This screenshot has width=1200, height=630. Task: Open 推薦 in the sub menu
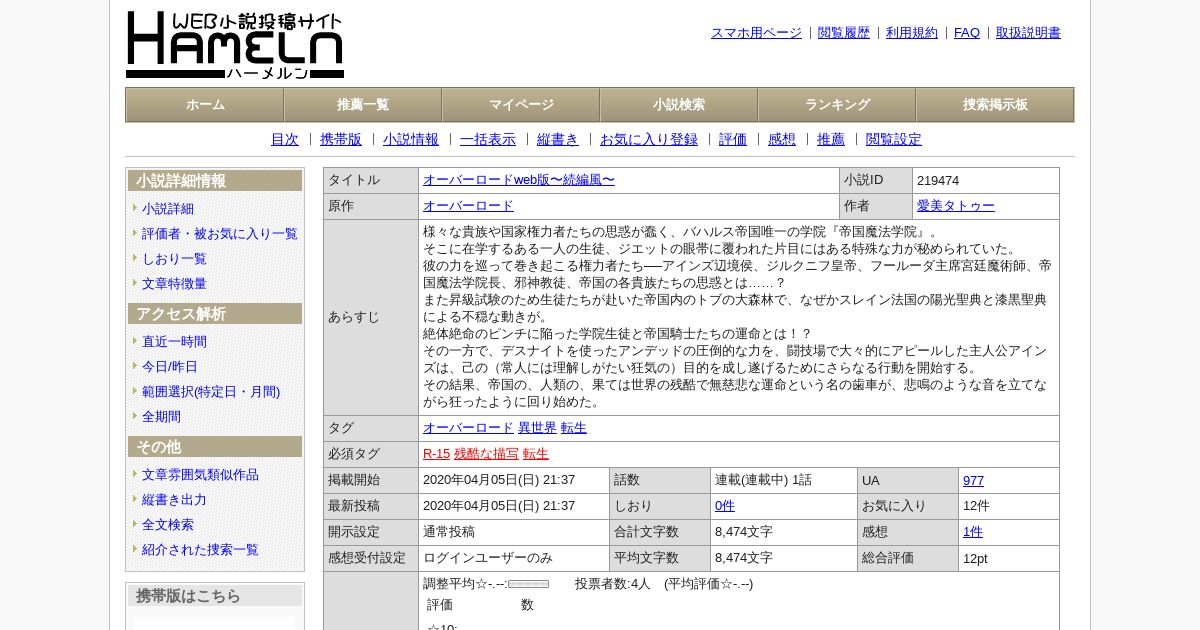(x=831, y=140)
